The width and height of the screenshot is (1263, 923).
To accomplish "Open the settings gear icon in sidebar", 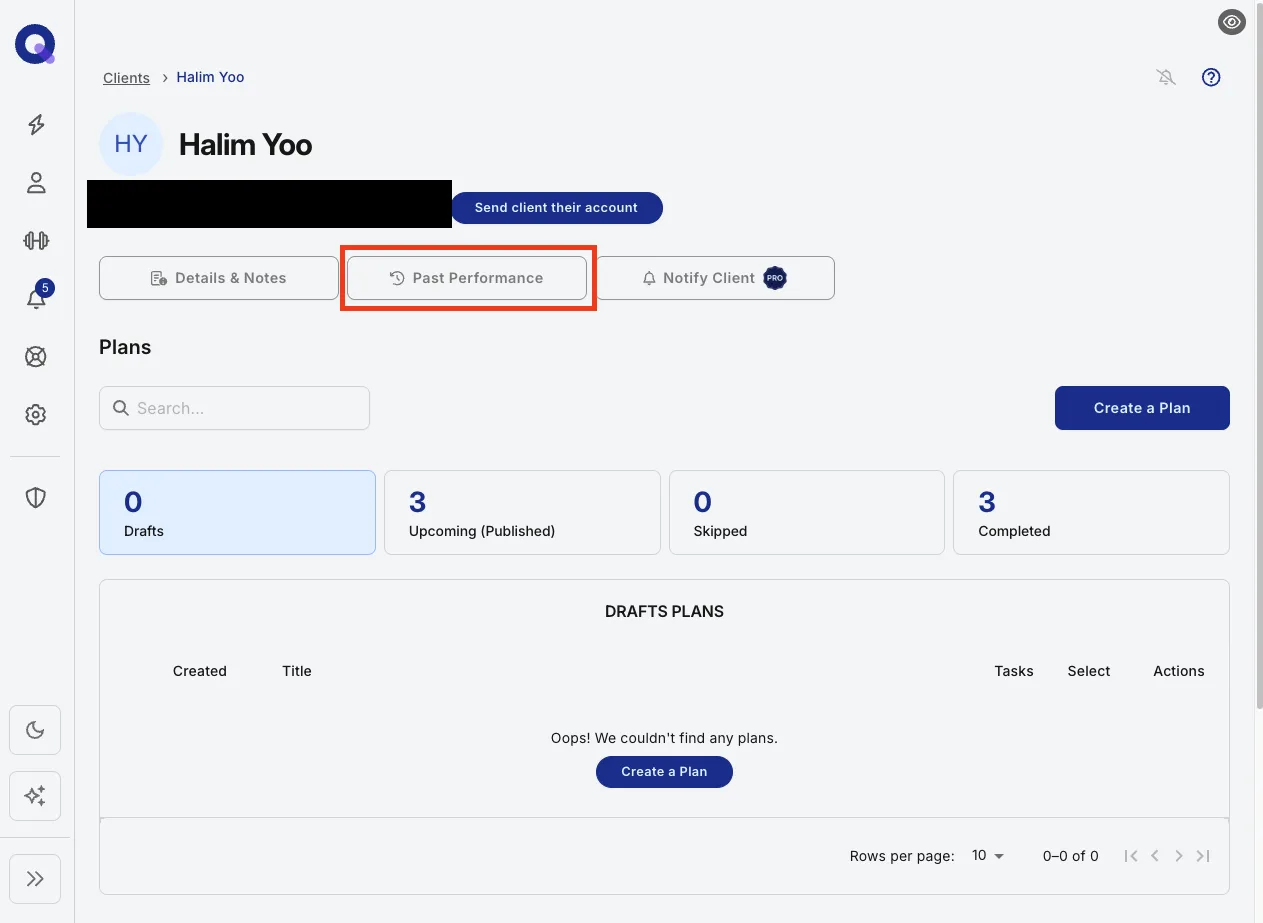I will (36, 414).
